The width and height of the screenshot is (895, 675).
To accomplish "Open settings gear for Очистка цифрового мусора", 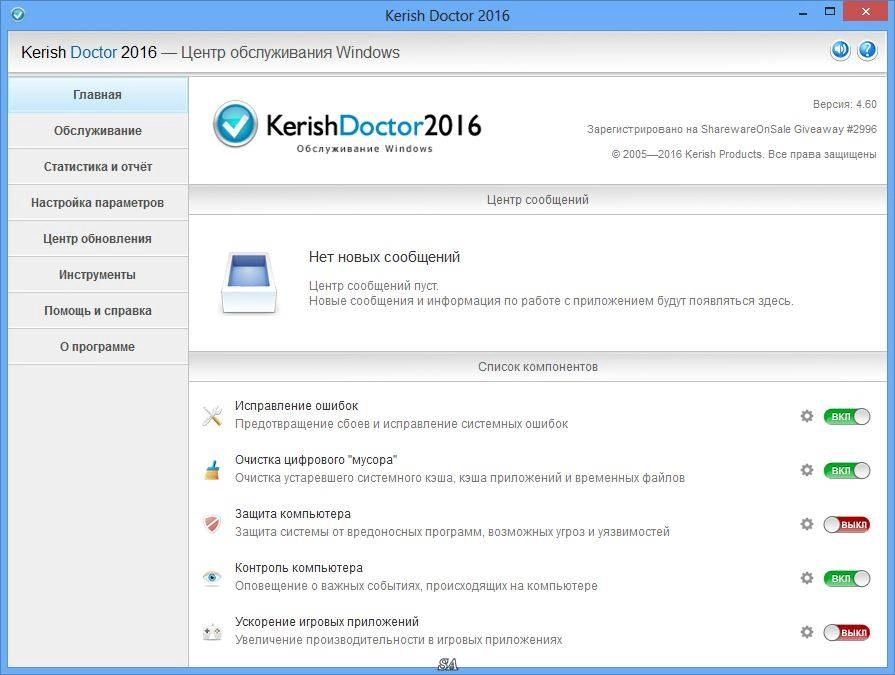I will 807,470.
